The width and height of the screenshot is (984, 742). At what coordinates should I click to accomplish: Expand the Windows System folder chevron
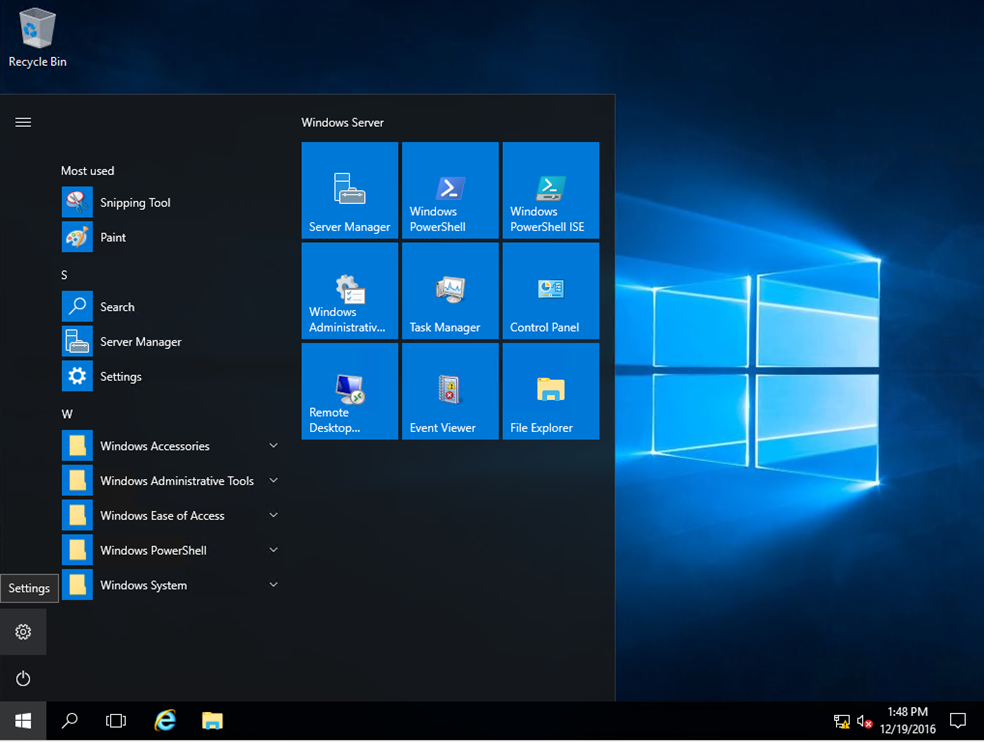coord(273,585)
